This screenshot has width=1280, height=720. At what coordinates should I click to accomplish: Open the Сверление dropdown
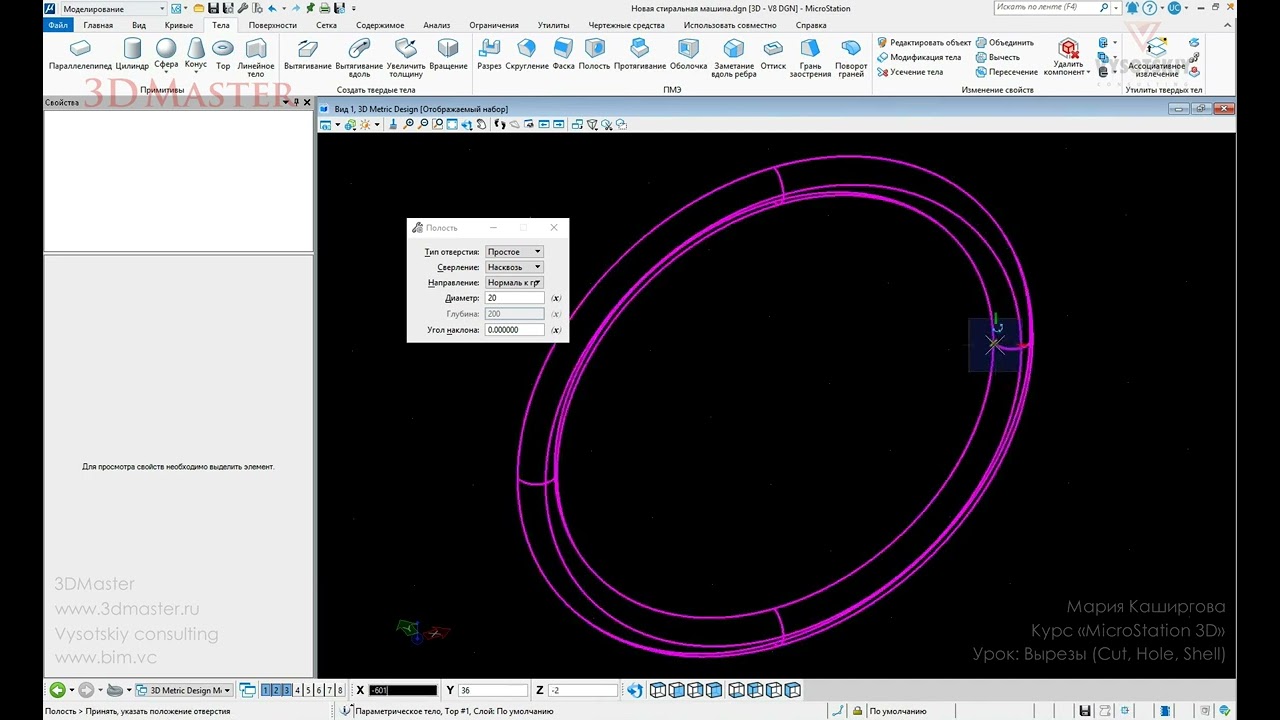tap(514, 267)
